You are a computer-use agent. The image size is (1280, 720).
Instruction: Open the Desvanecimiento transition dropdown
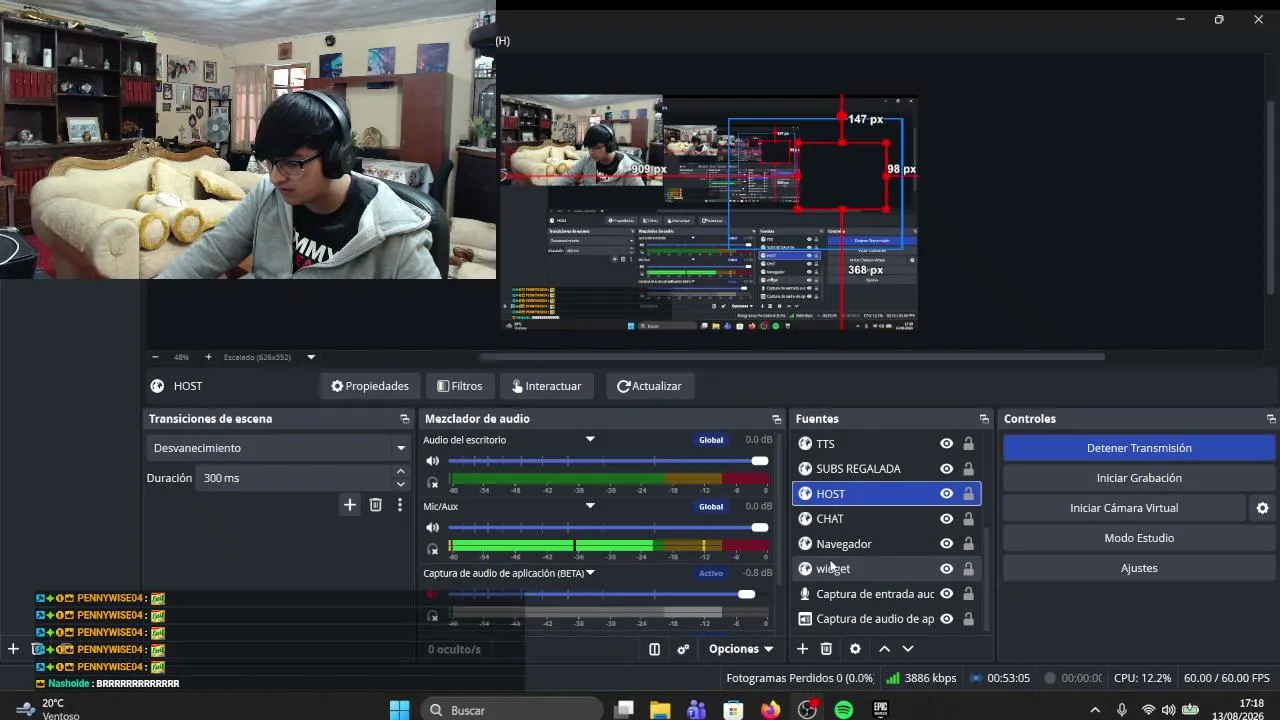click(x=278, y=448)
